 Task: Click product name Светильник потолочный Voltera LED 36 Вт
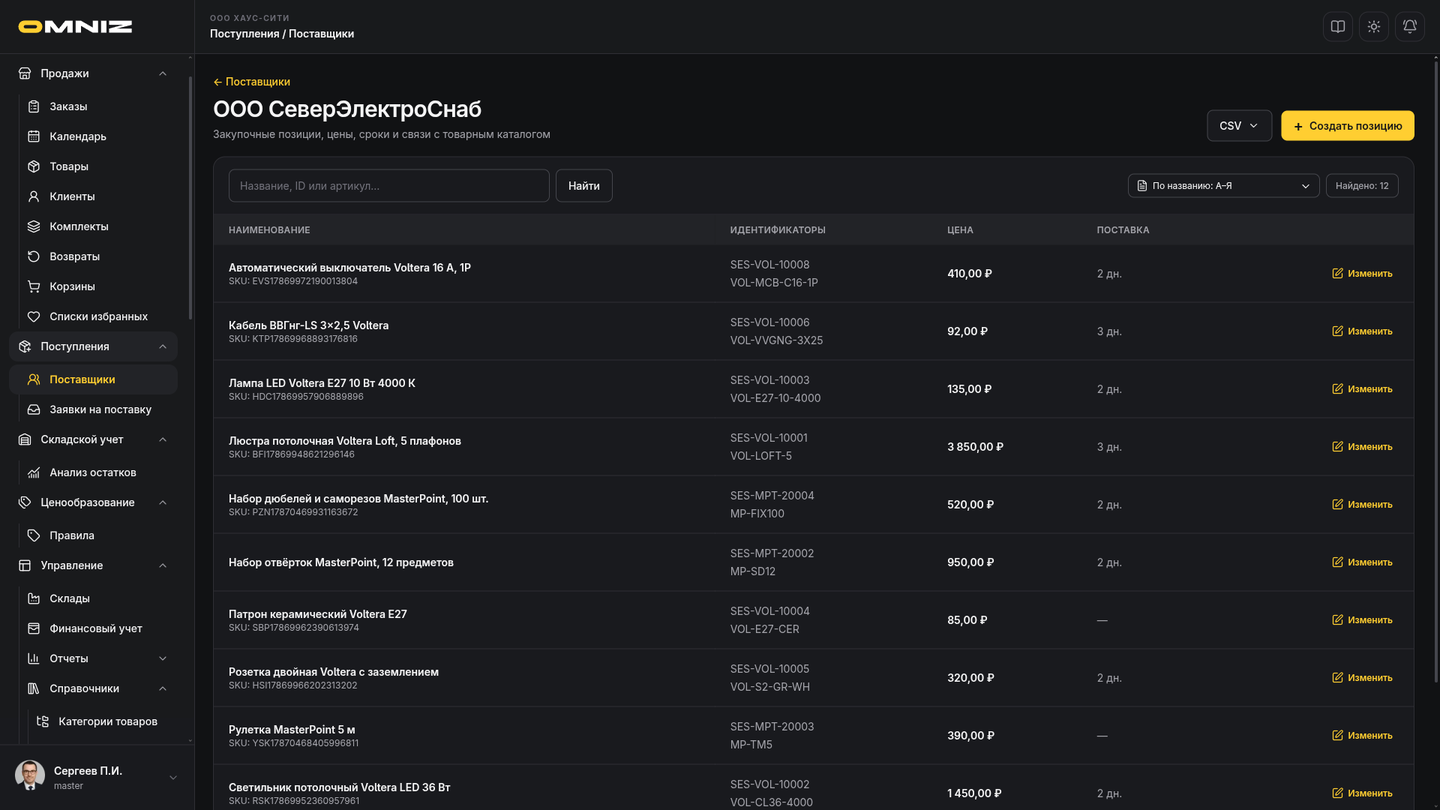point(340,787)
